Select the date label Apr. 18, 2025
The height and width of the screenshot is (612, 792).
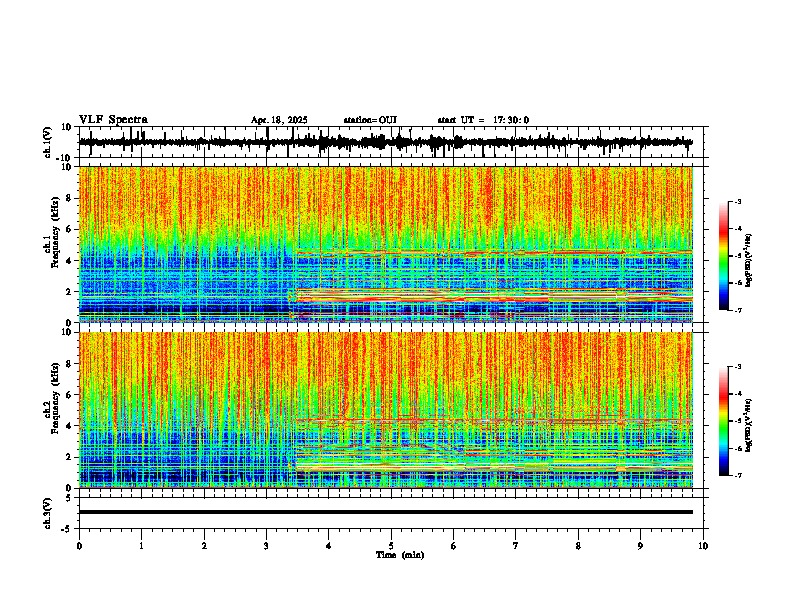pos(279,120)
